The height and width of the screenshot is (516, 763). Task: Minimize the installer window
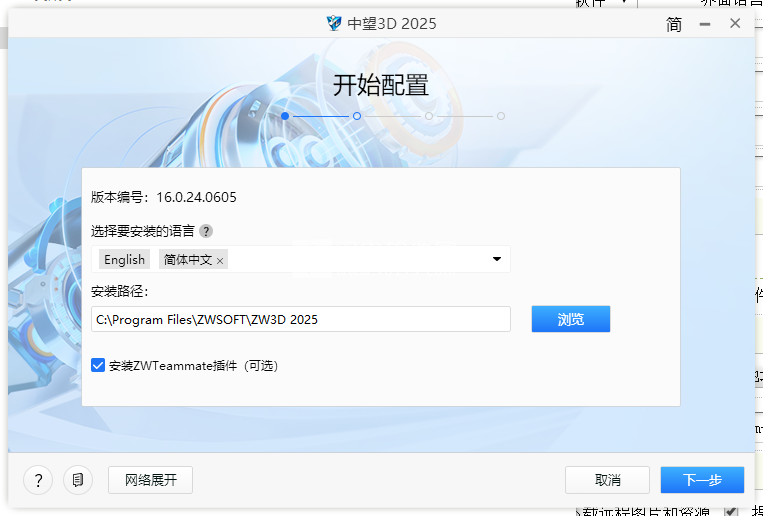(705, 24)
